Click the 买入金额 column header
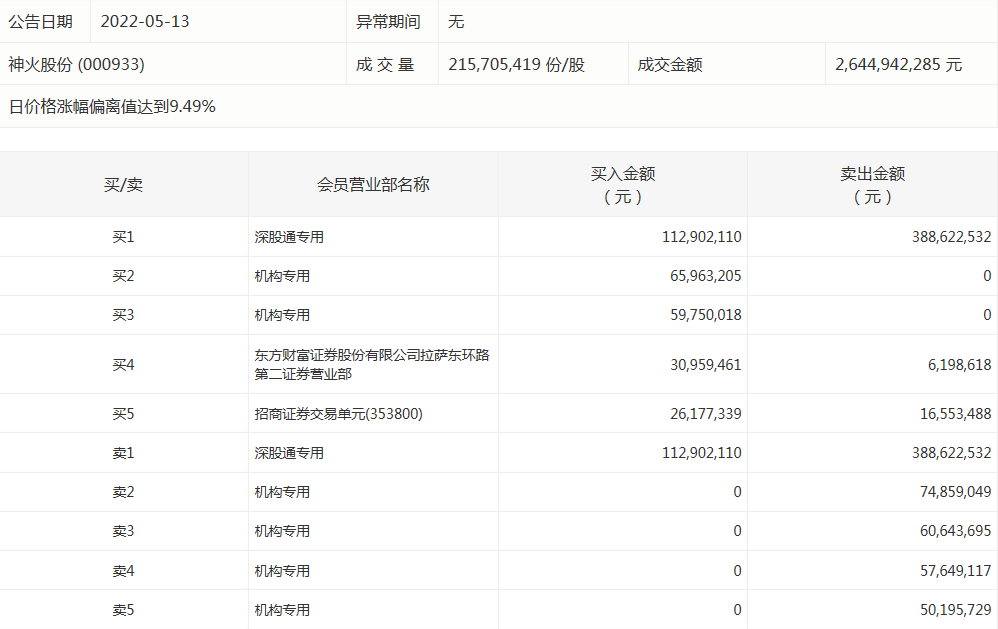 [x=622, y=184]
